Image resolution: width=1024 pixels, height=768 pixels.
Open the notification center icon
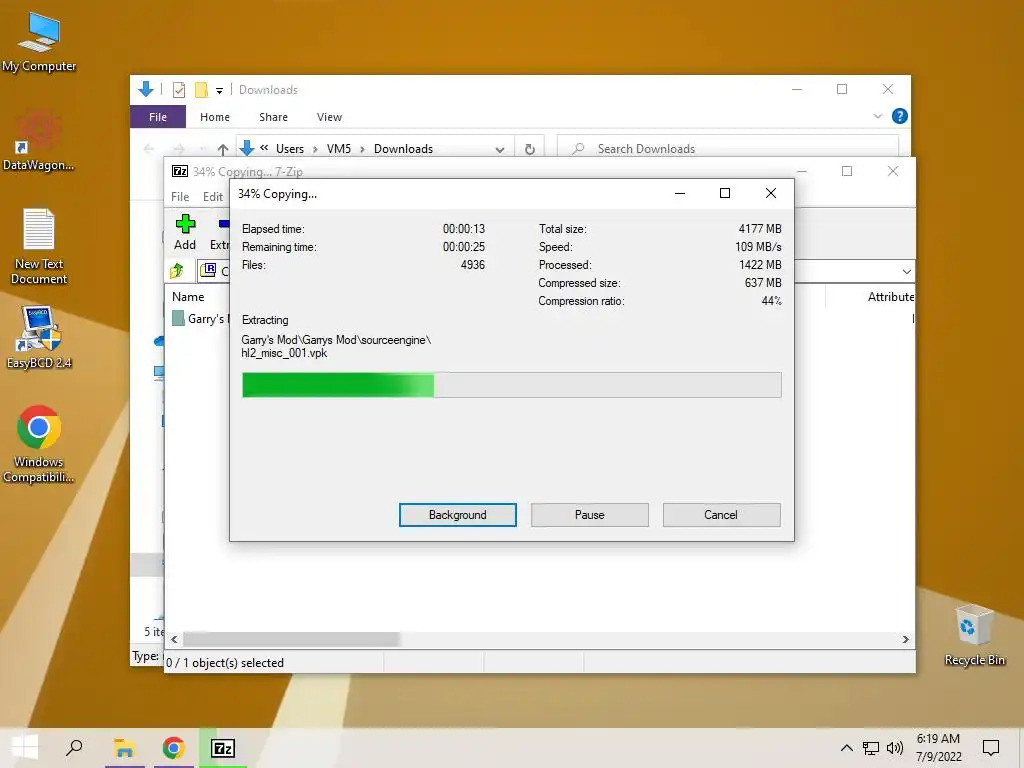991,748
